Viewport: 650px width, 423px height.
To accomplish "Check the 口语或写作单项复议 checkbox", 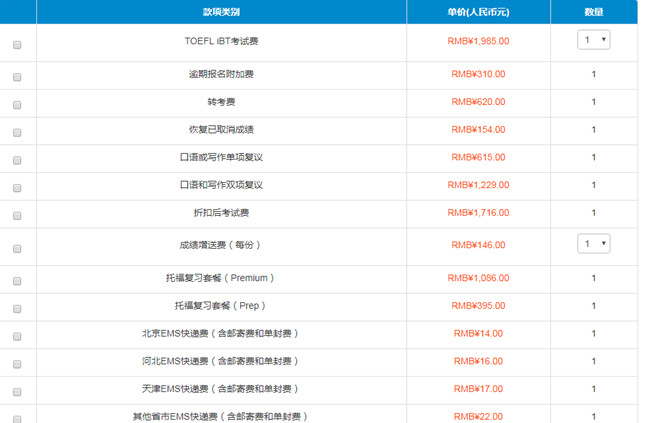I will coord(17,160).
